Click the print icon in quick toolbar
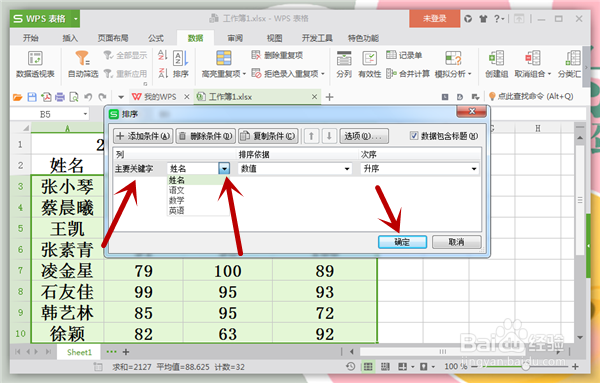Image resolution: width=600 pixels, height=383 pixels. coord(60,97)
